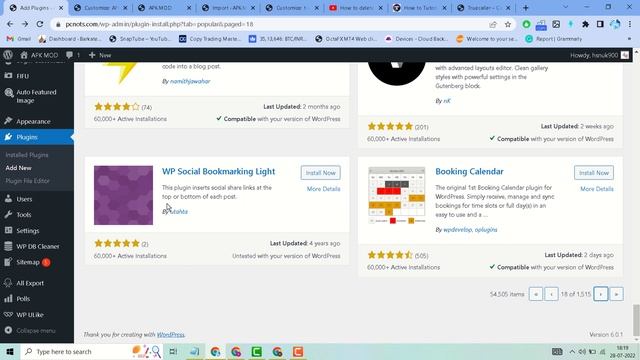Go to previous page of plugin results
The image size is (640, 360).
coord(551,294)
